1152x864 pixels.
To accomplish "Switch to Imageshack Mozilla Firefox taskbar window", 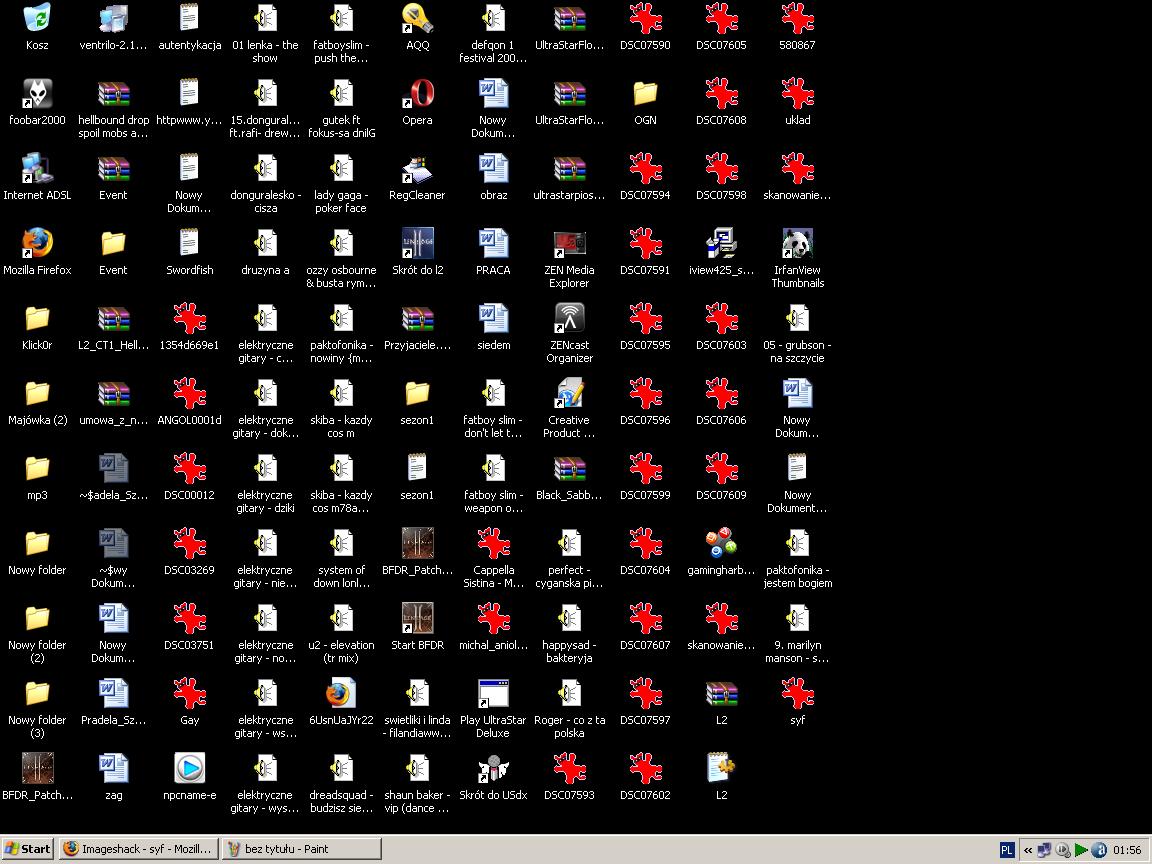I will tap(138, 849).
